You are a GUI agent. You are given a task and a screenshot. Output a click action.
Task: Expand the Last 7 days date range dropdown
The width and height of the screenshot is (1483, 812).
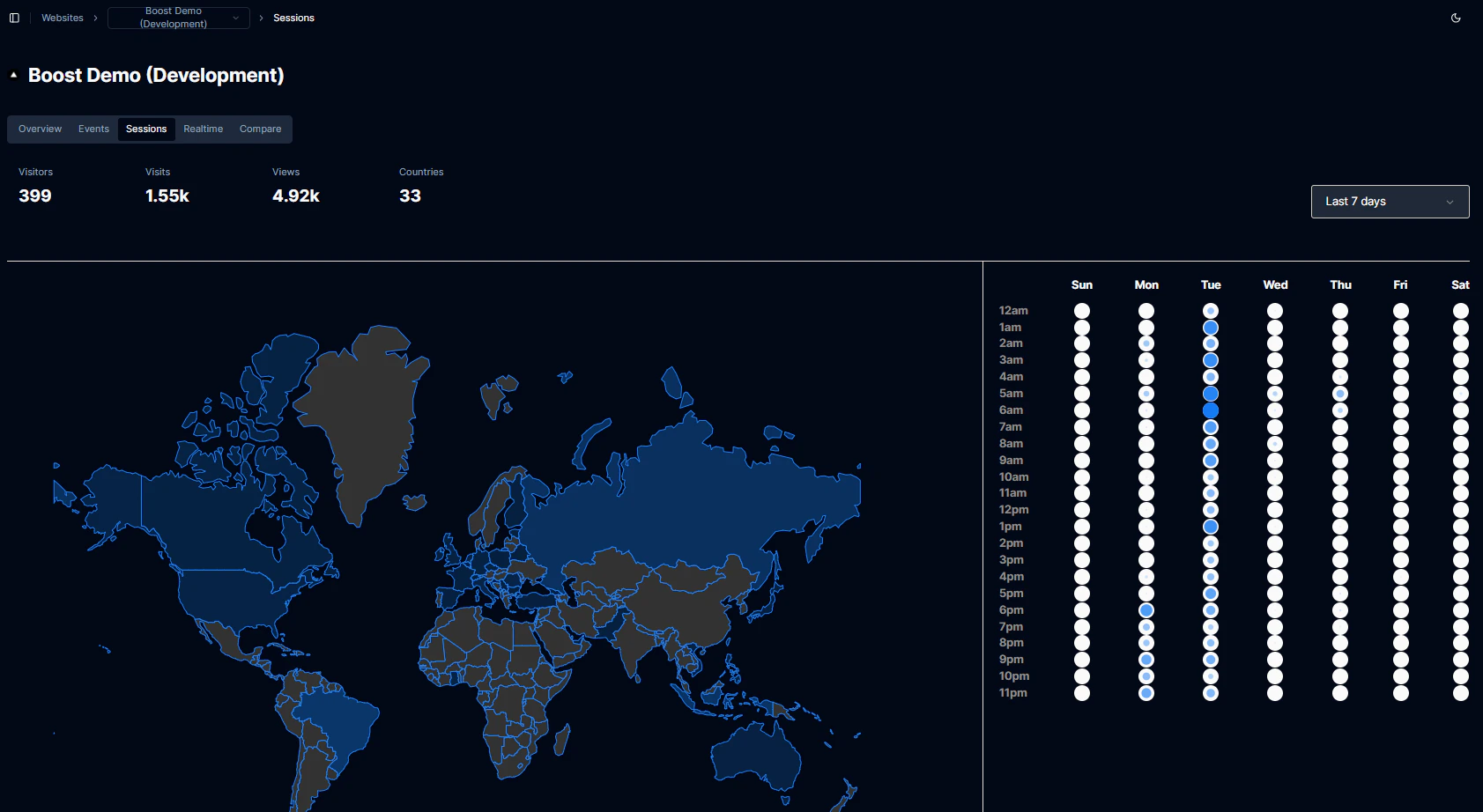(x=1390, y=202)
